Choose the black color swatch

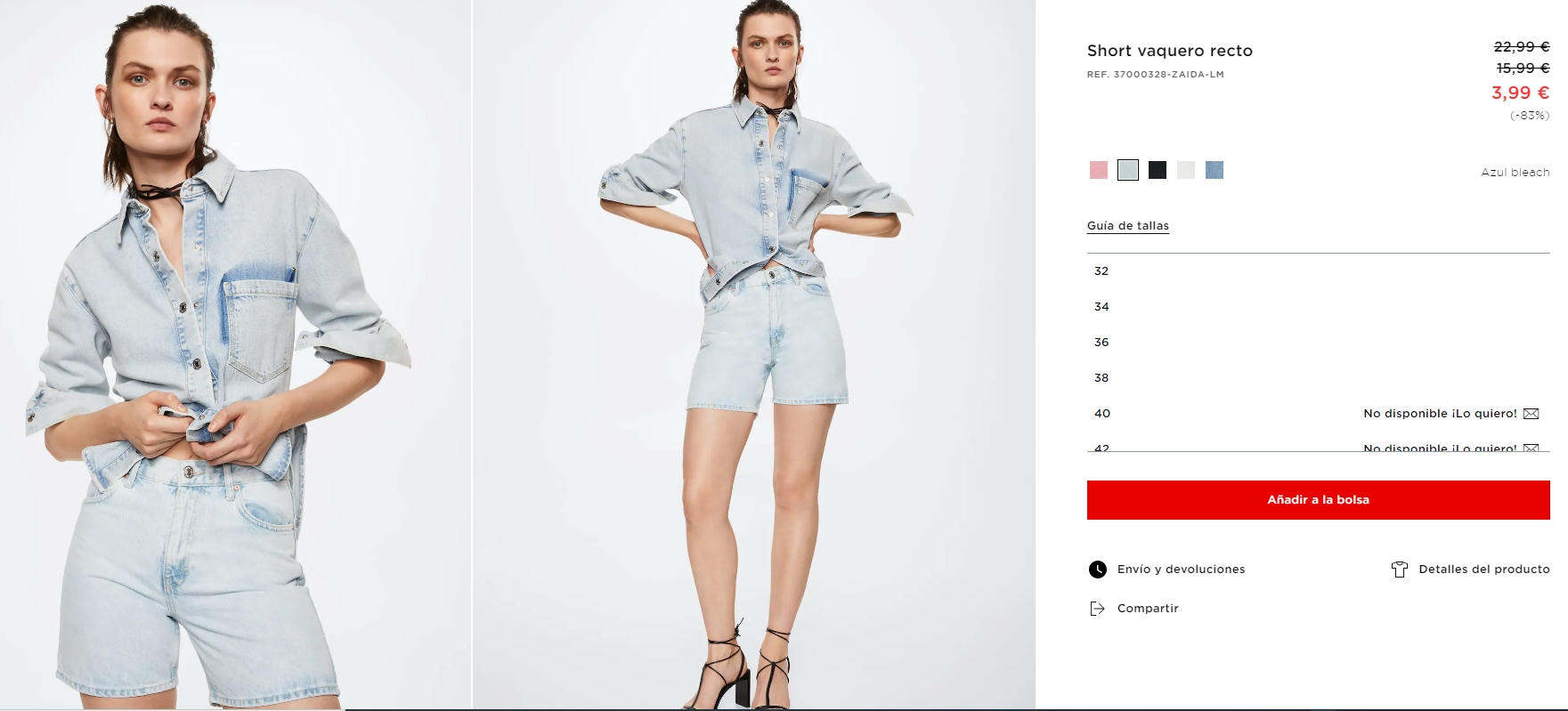coord(1158,170)
